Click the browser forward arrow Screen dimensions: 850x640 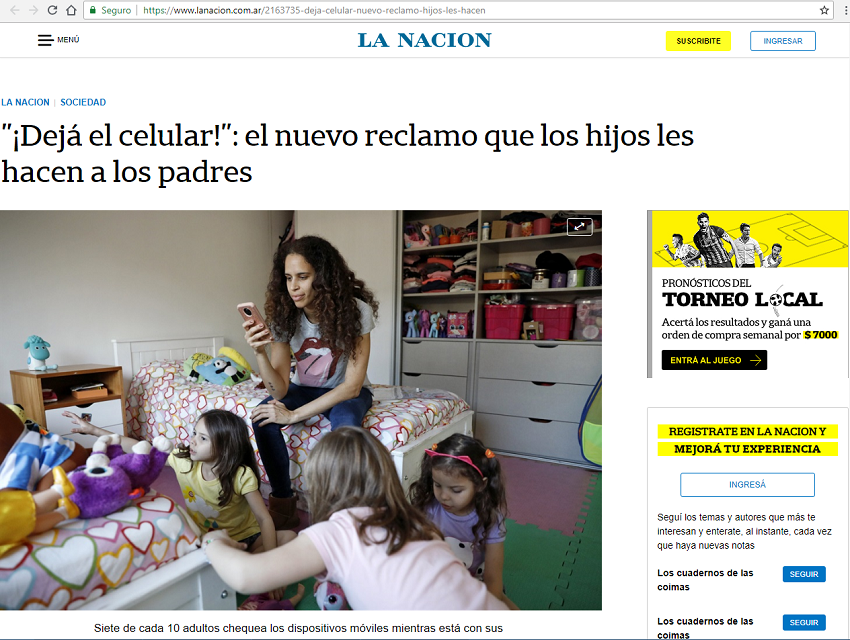click(x=34, y=10)
